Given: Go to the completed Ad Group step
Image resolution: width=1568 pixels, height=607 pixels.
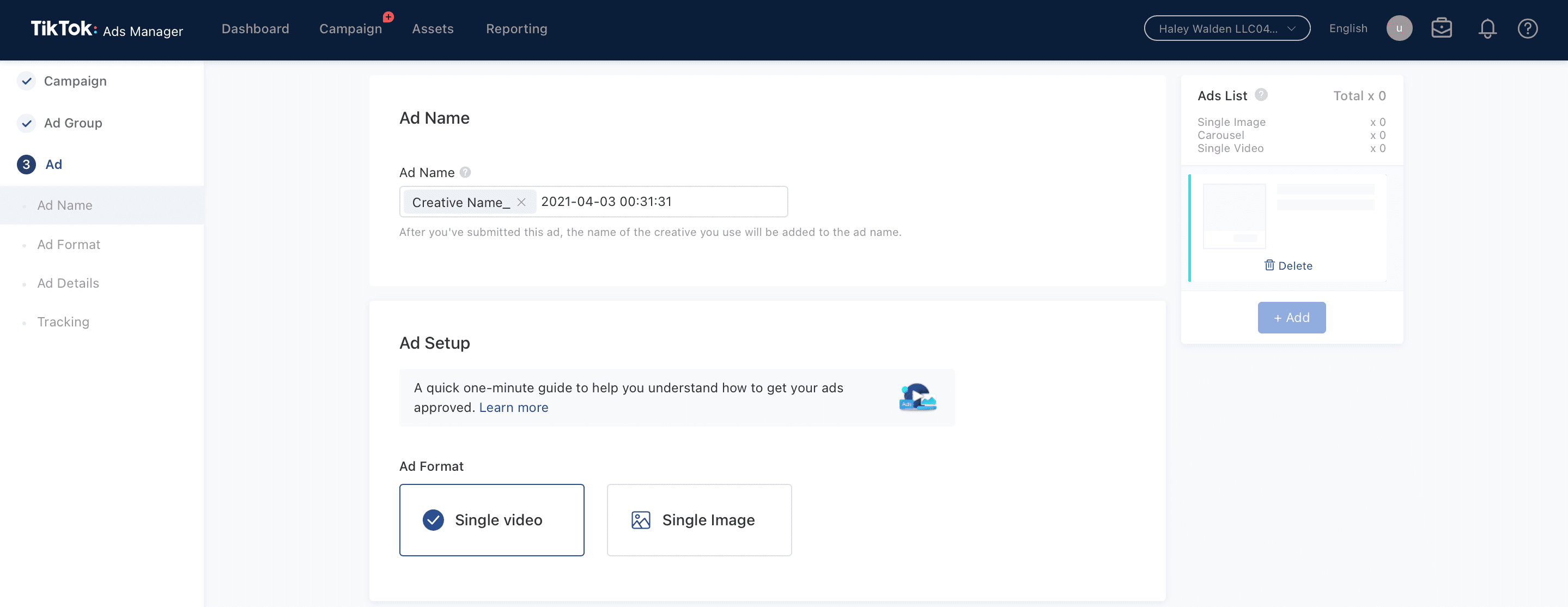Looking at the screenshot, I should (x=72, y=123).
